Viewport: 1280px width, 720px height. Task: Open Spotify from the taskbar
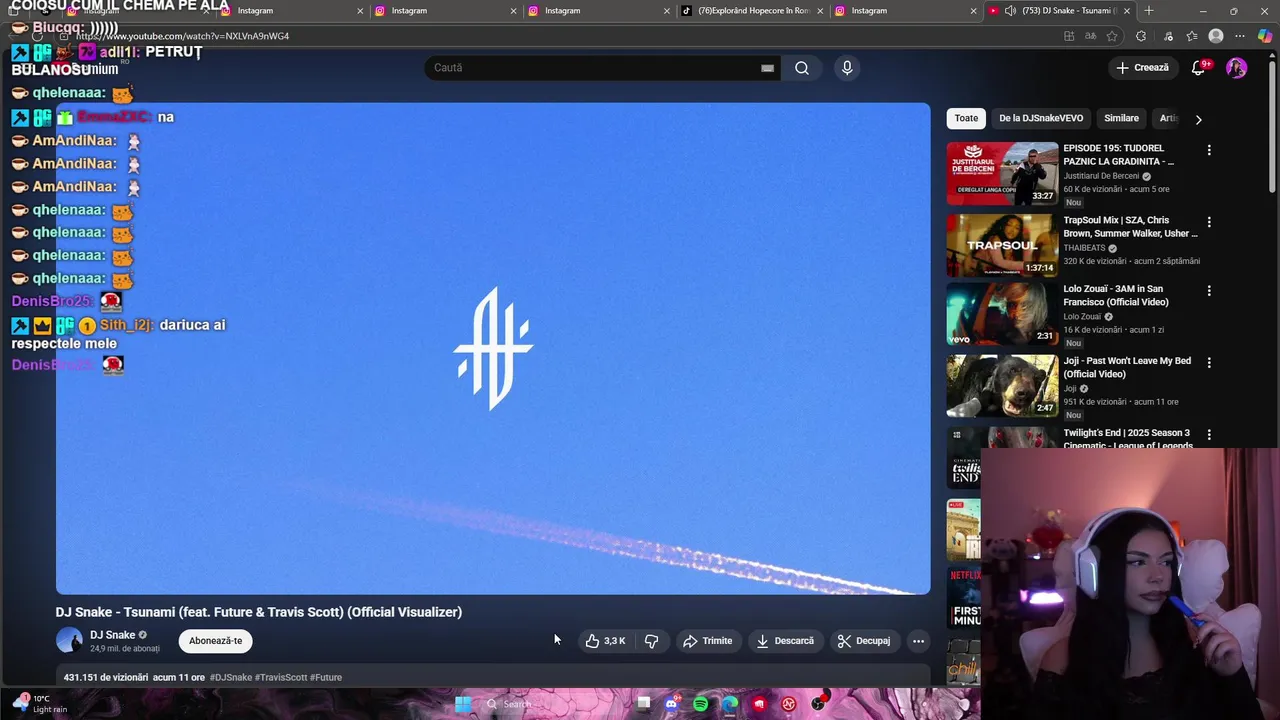[700, 704]
